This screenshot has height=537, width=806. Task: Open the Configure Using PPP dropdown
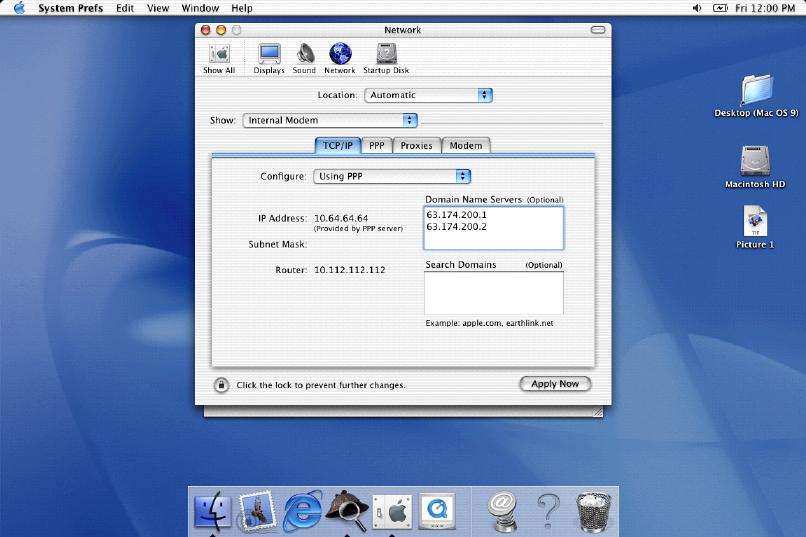coord(392,176)
